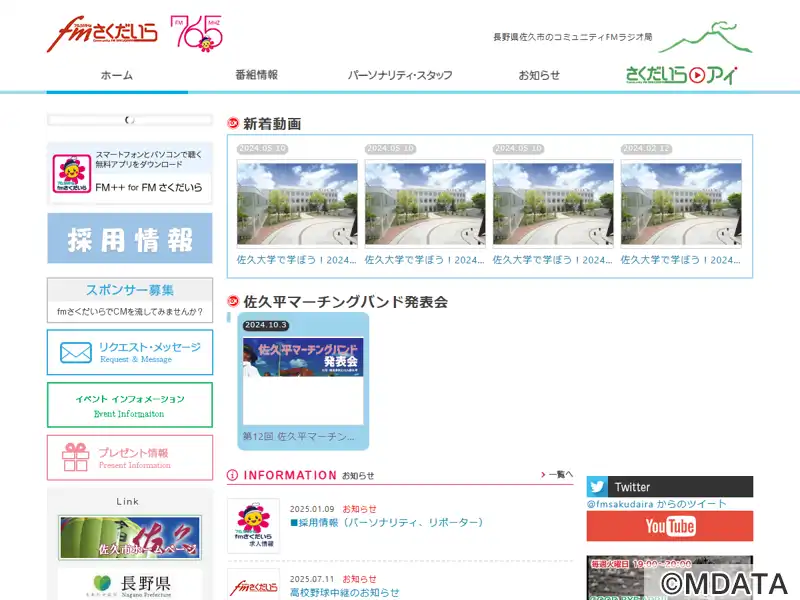800x600 pixels.
Task: Open the first 佐久大学で学ぼう video thumbnail
Action: [x=297, y=204]
